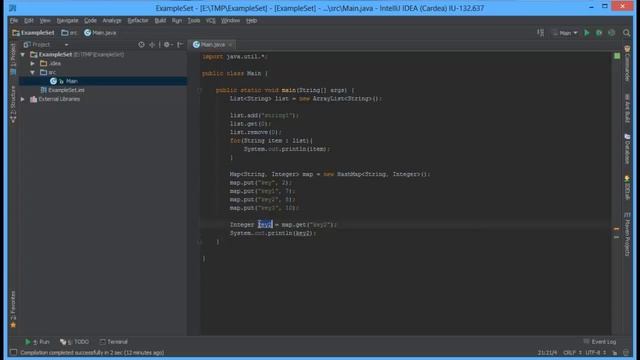Open Maven Projects side panel
This screenshot has height=360, width=640.
pyautogui.click(x=627, y=234)
